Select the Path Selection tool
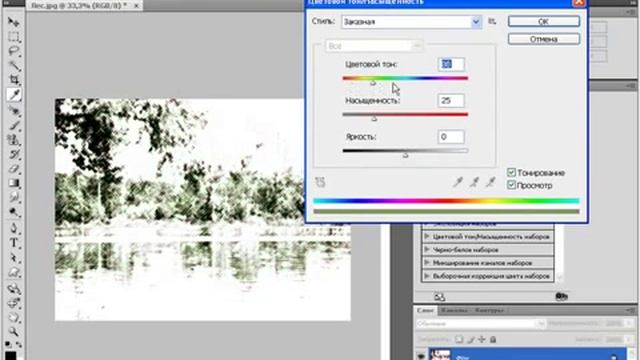This screenshot has width=640, height=360. click(13, 258)
